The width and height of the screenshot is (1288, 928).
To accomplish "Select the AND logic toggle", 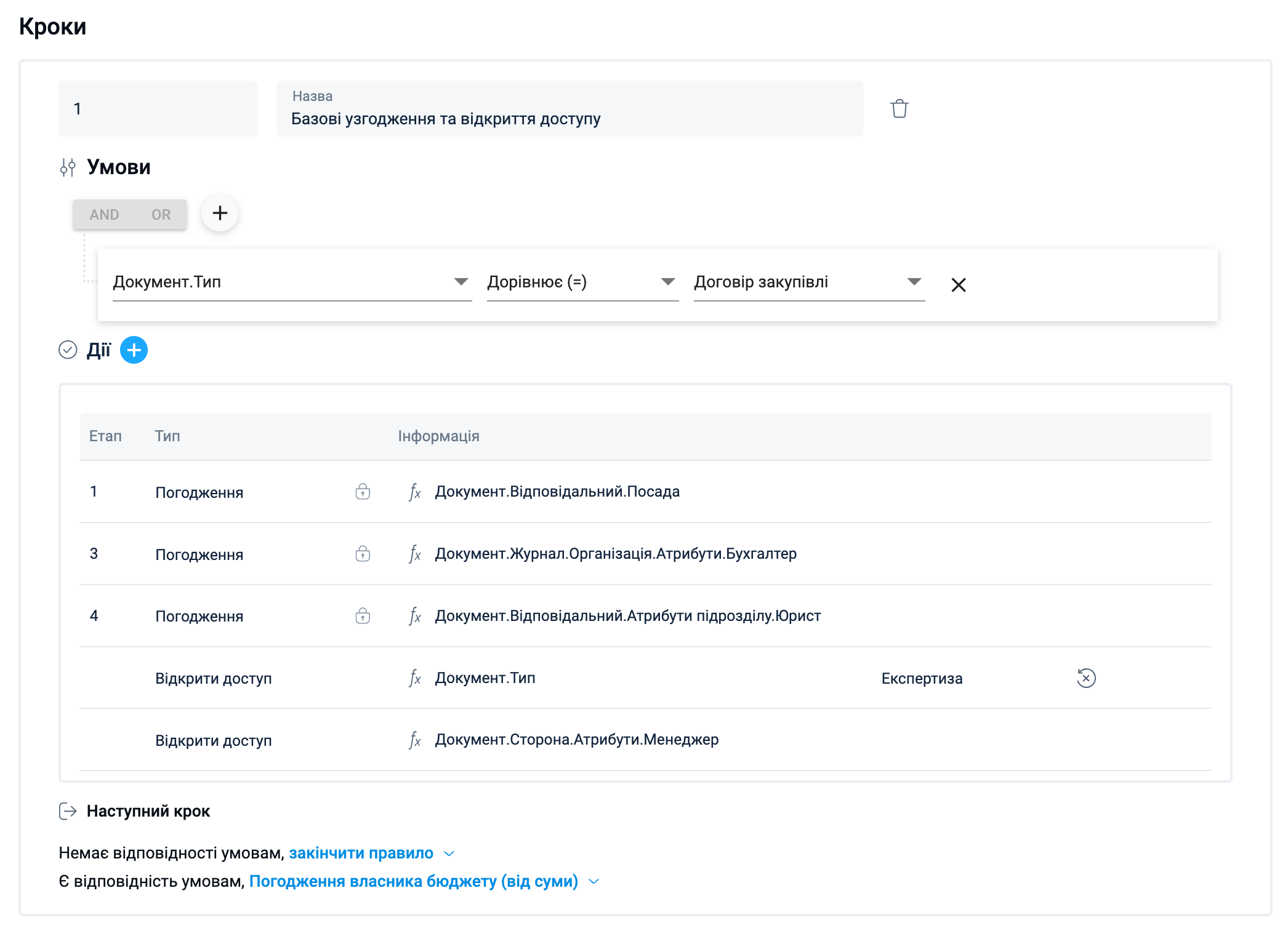I will point(104,215).
